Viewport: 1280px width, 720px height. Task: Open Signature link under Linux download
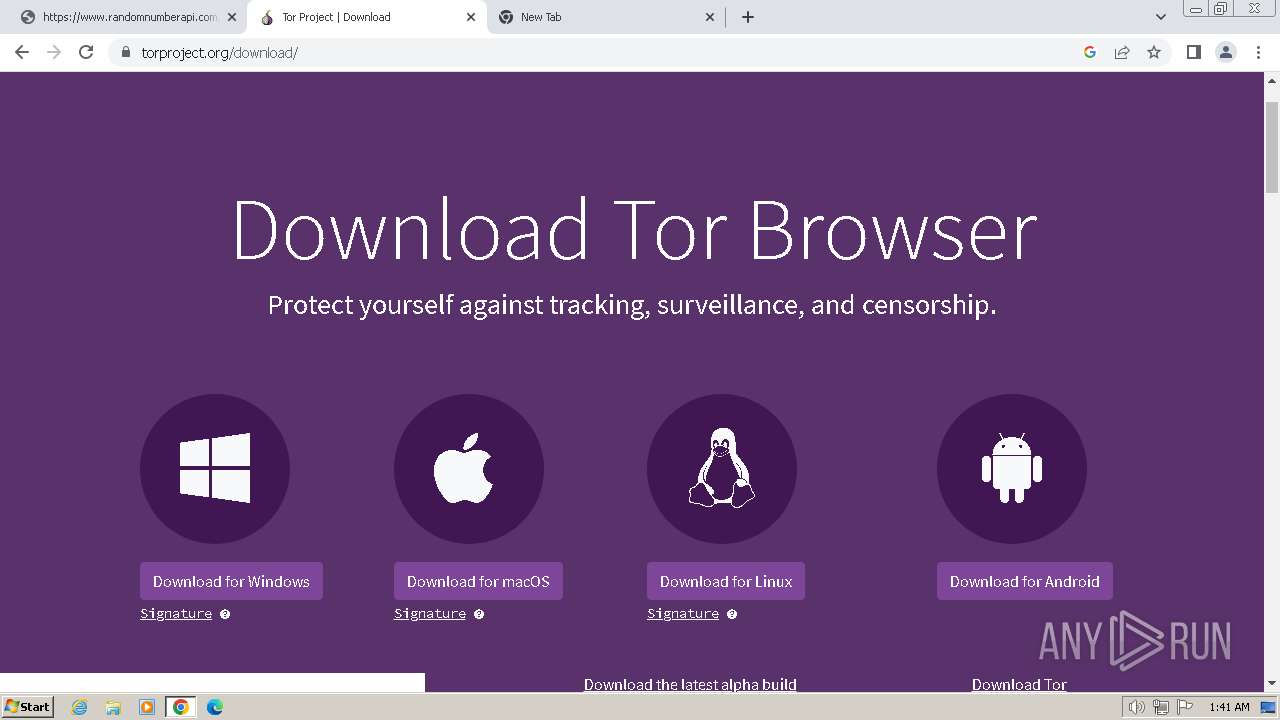coord(683,614)
